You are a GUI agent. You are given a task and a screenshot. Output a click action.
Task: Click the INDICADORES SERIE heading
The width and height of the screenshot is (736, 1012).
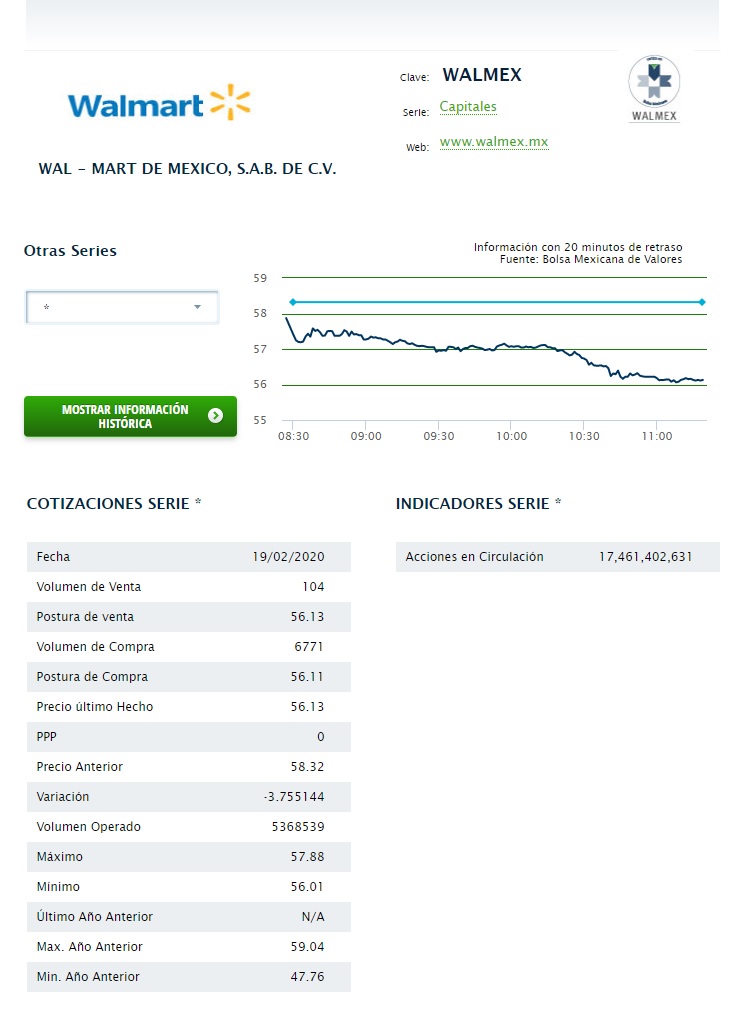tap(478, 503)
